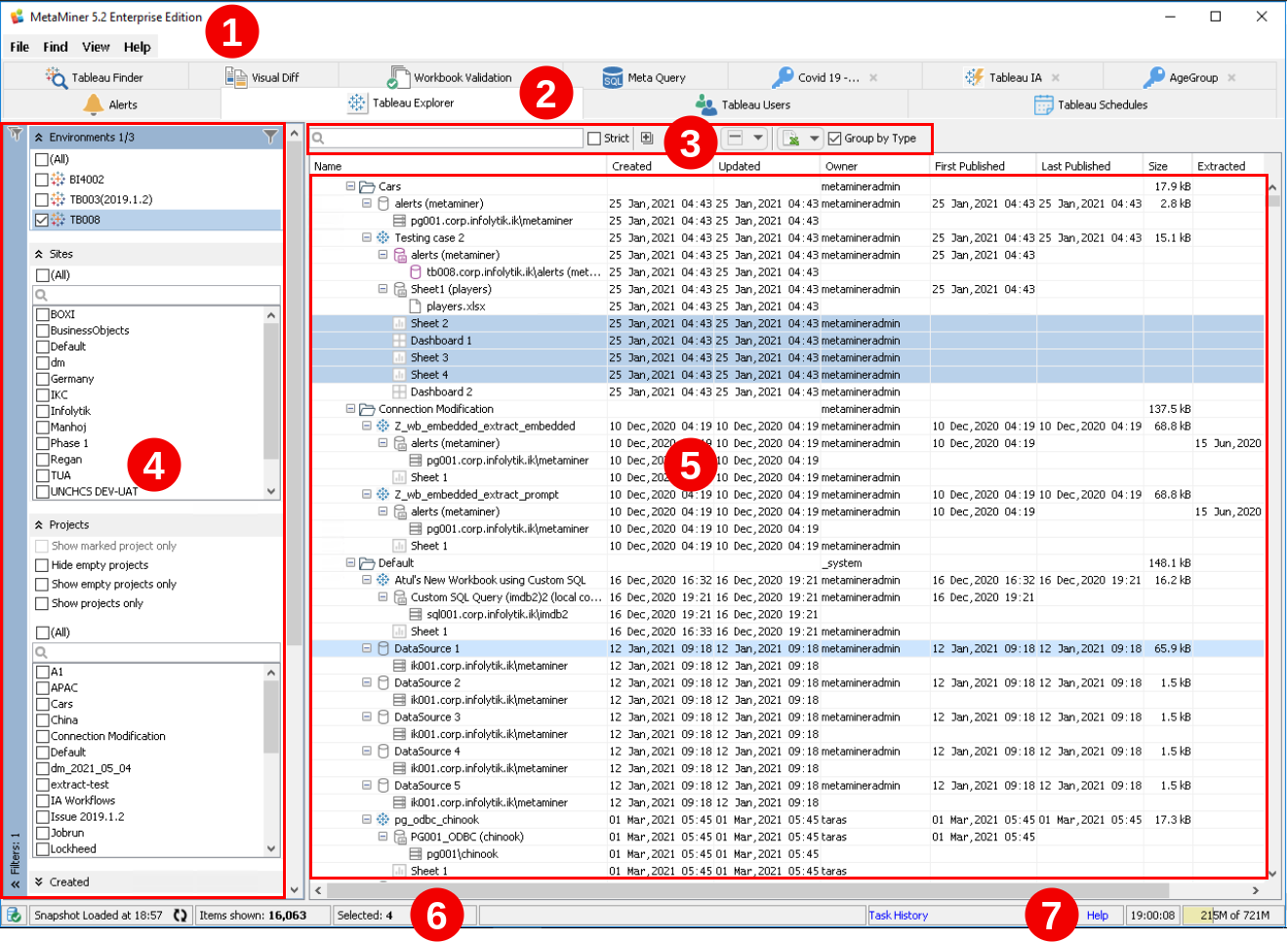Click the expand all tree icon in toolbar
Viewport: 1288px width, 942px height.
646,138
